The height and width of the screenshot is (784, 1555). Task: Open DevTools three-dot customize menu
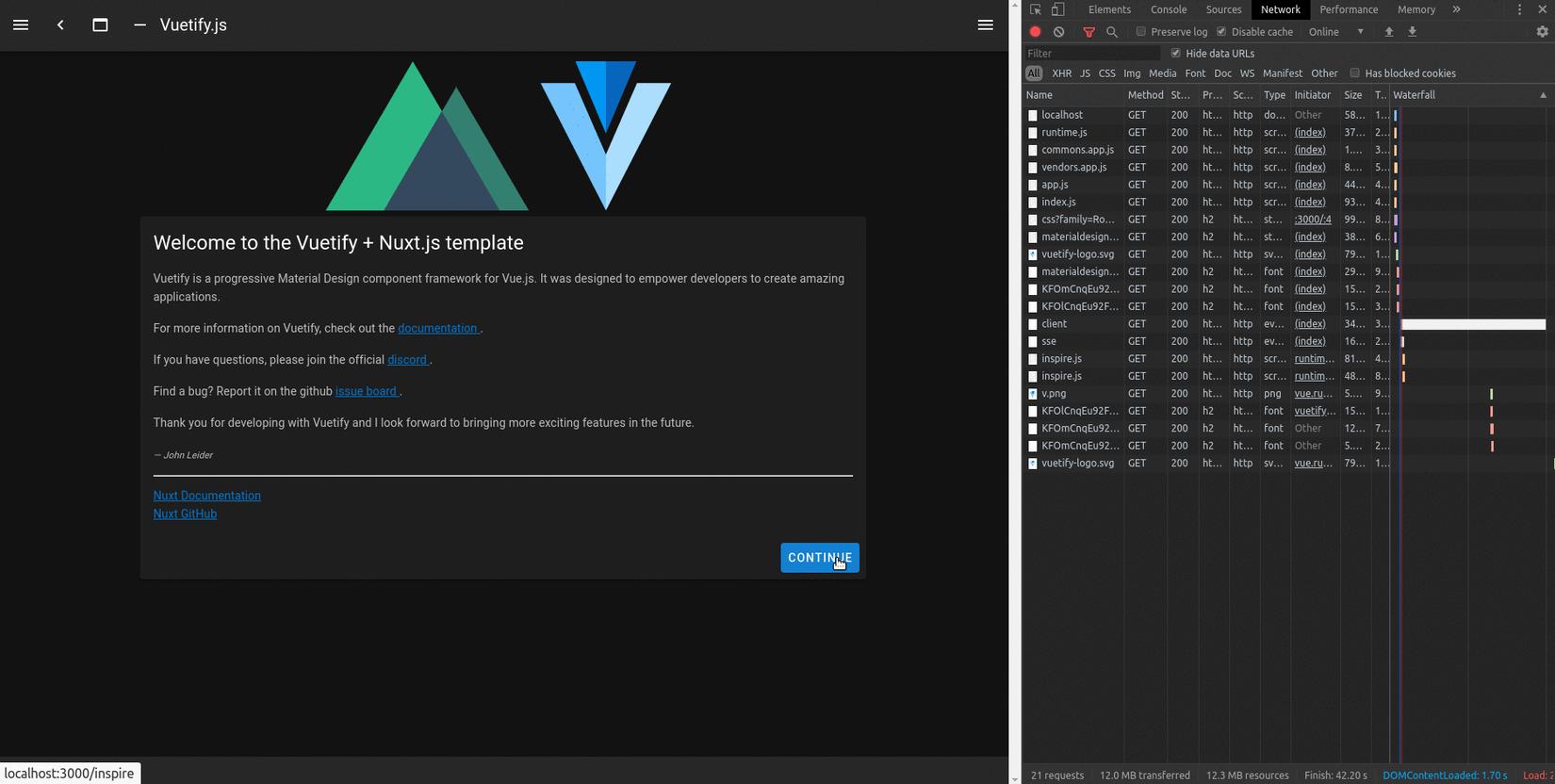click(x=1519, y=9)
